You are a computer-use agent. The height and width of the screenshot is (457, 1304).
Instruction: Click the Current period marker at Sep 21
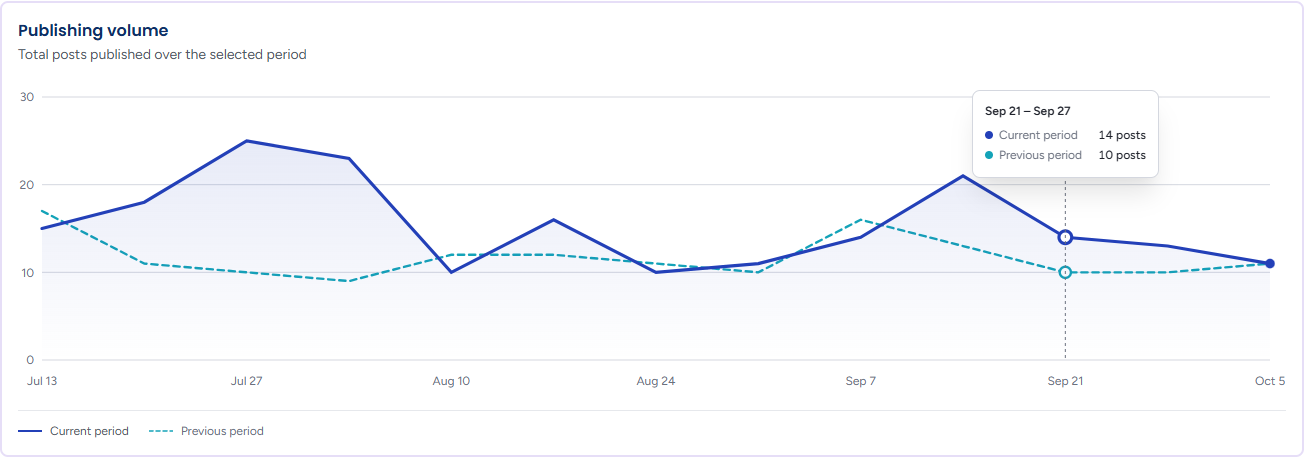1065,237
